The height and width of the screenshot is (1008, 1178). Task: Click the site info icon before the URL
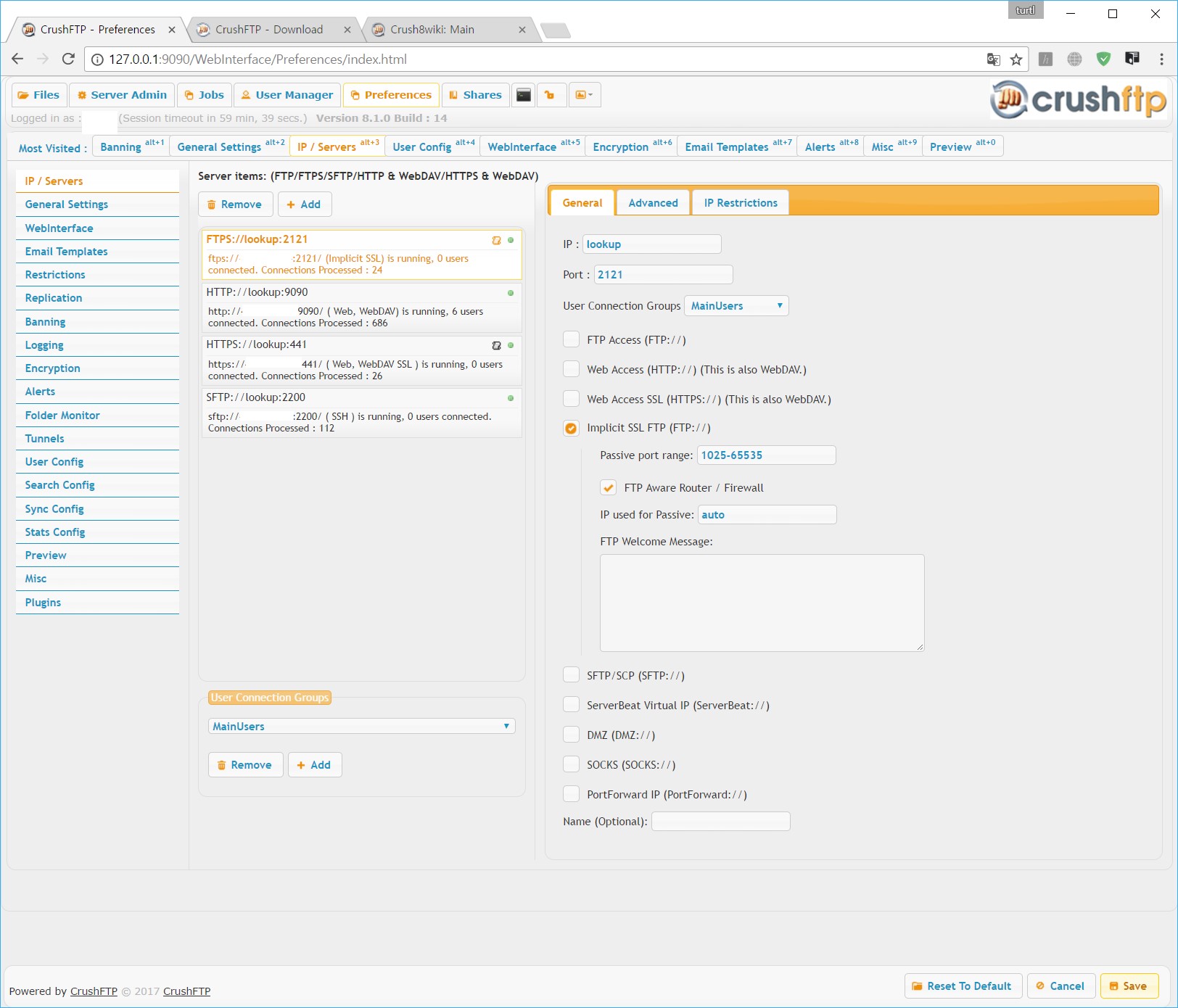(97, 59)
